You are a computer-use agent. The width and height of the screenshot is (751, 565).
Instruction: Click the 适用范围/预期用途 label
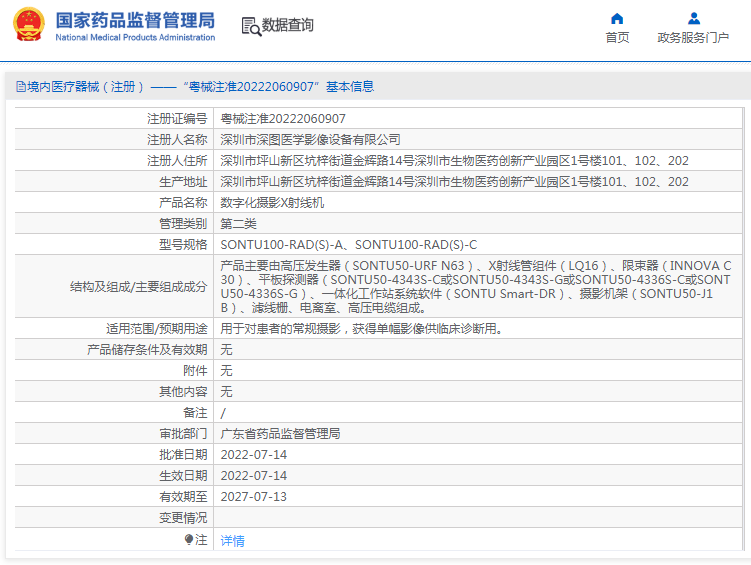coord(157,329)
